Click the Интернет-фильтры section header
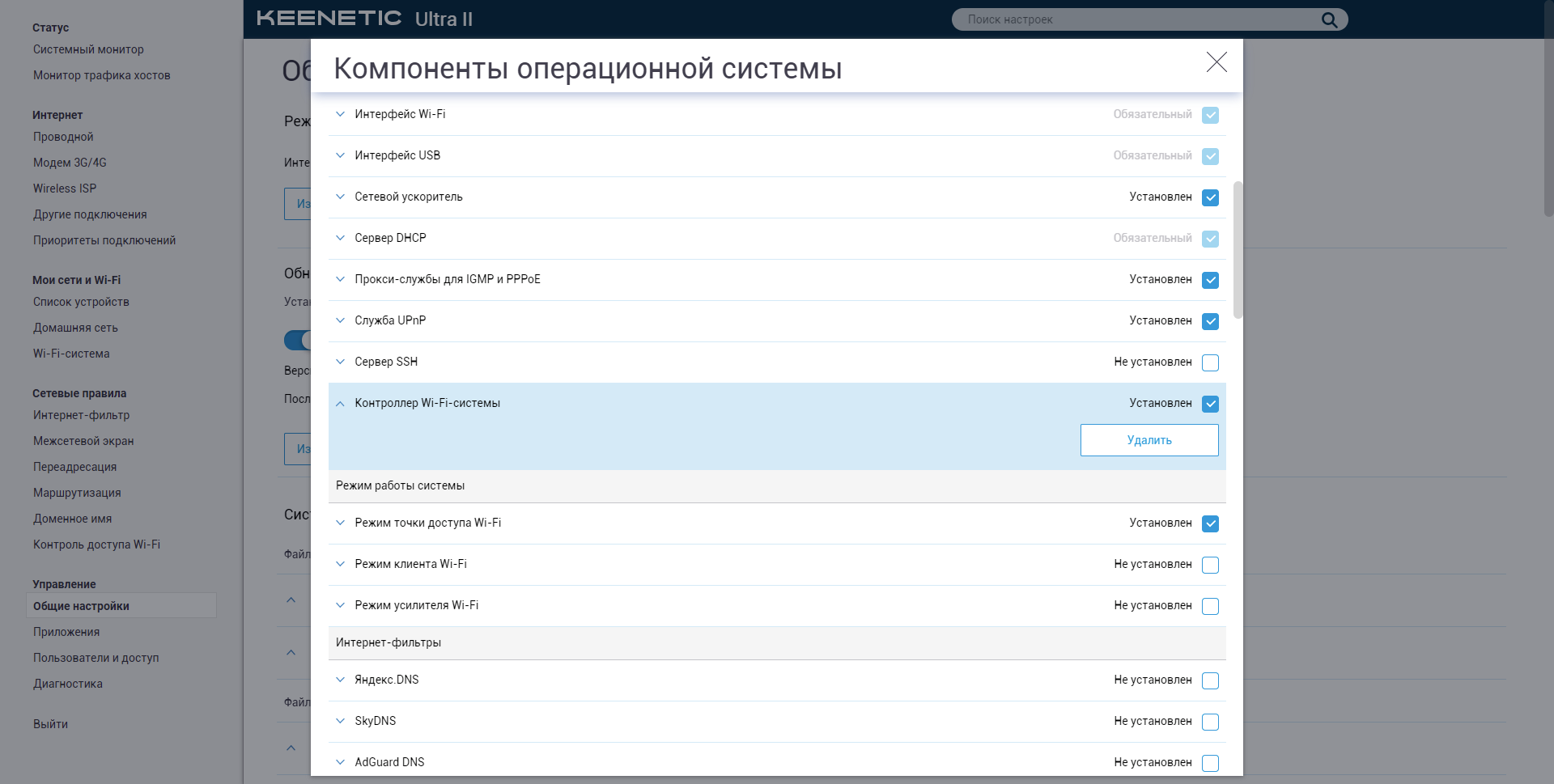 pos(777,642)
